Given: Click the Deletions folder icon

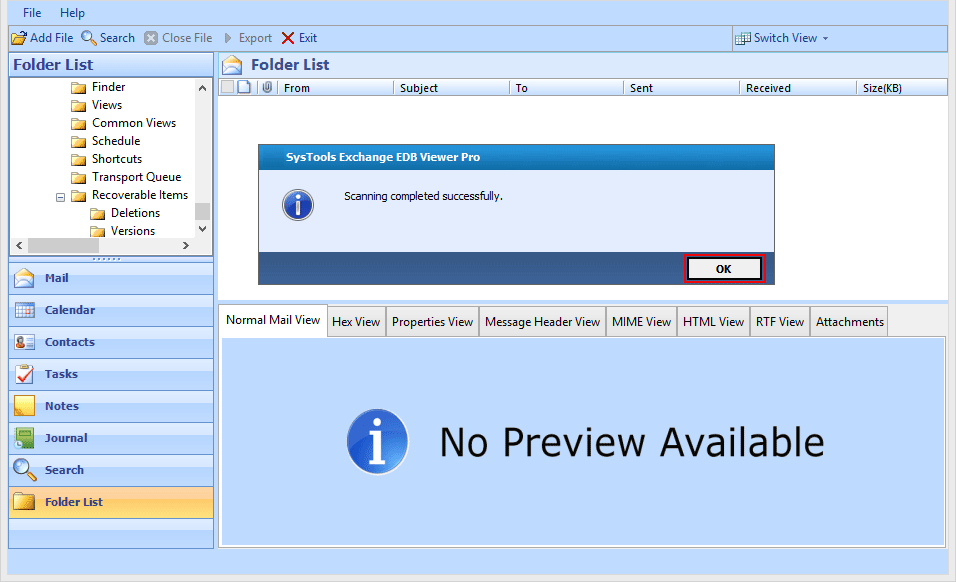Looking at the screenshot, I should [x=98, y=214].
